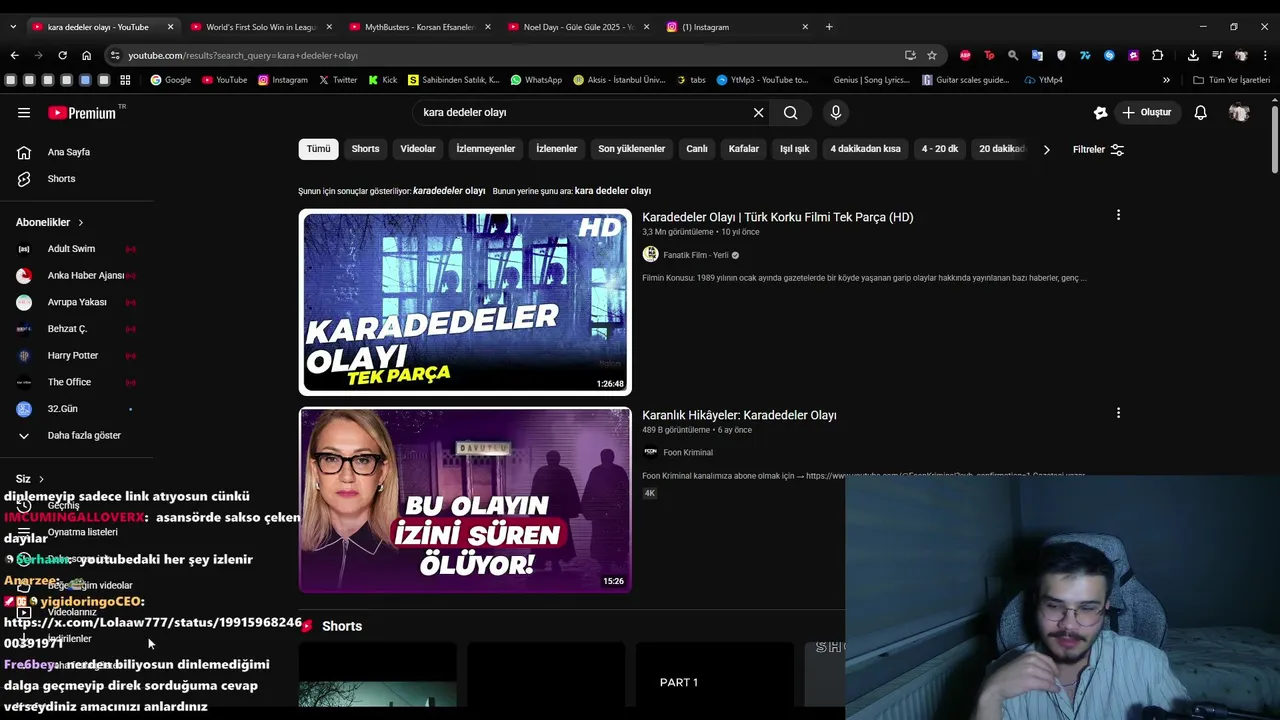1280x720 pixels.
Task: Open the Chrome extensions puzzle icon
Action: [x=1157, y=55]
